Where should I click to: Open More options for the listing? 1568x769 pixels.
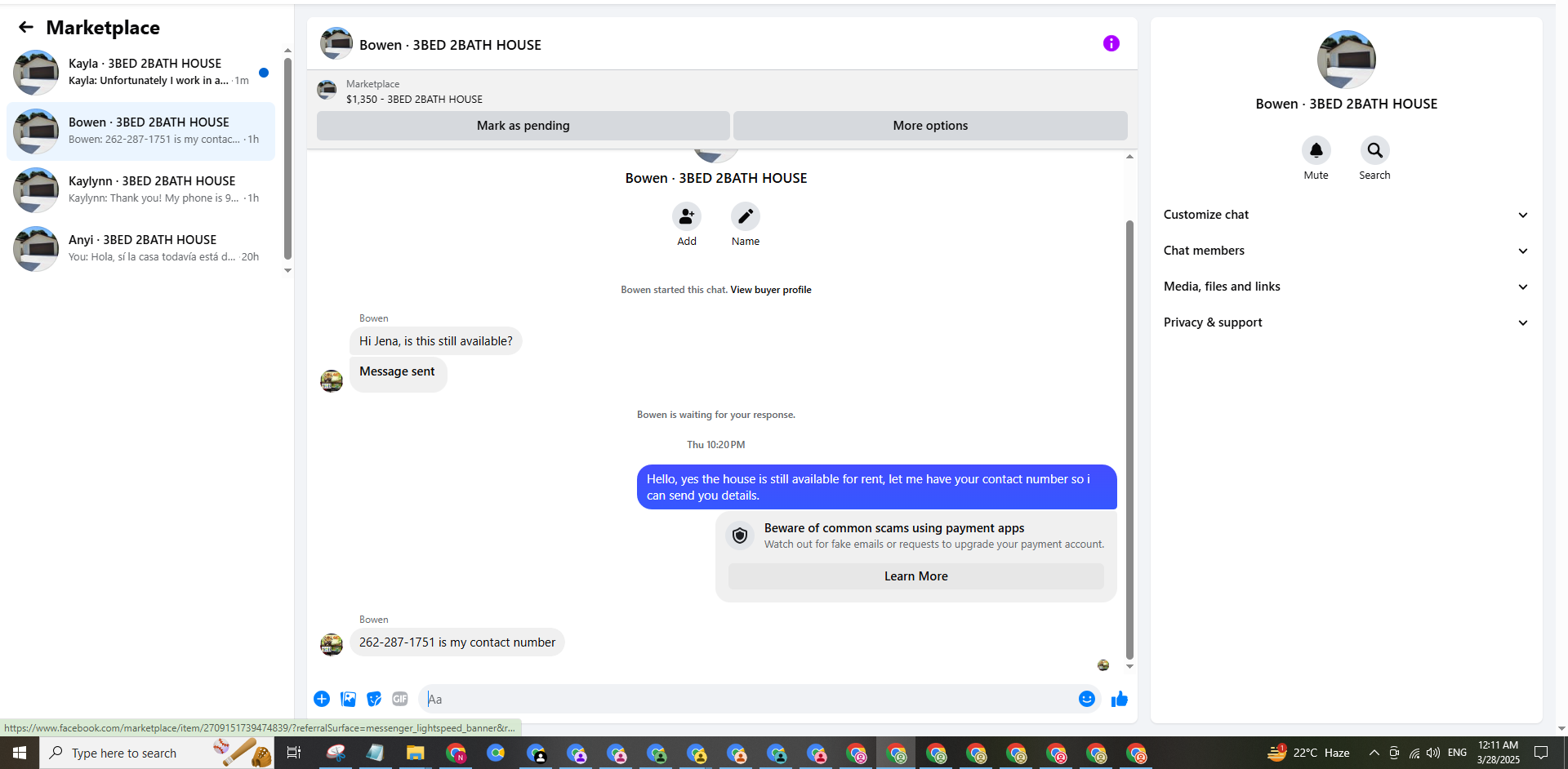(930, 126)
